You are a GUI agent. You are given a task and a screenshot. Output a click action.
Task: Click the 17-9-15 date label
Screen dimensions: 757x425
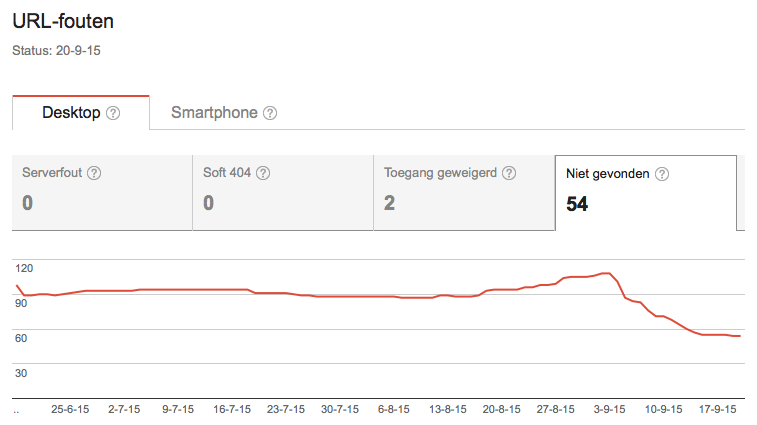pyautogui.click(x=717, y=408)
